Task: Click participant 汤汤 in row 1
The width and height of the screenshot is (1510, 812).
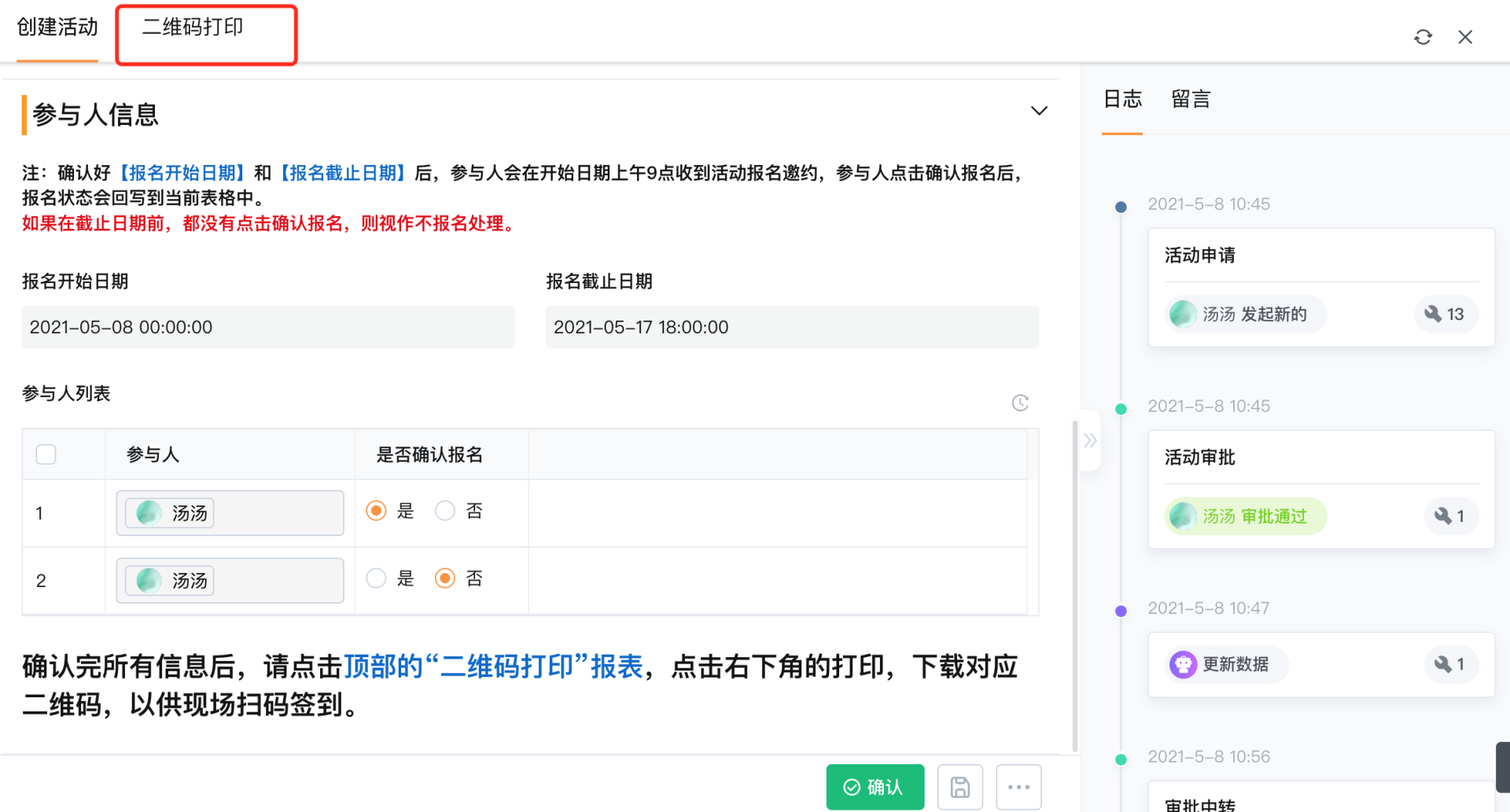Action: (x=170, y=513)
